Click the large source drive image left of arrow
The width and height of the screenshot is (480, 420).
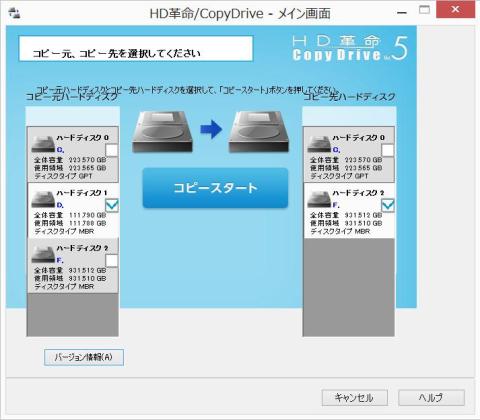[x=162, y=132]
